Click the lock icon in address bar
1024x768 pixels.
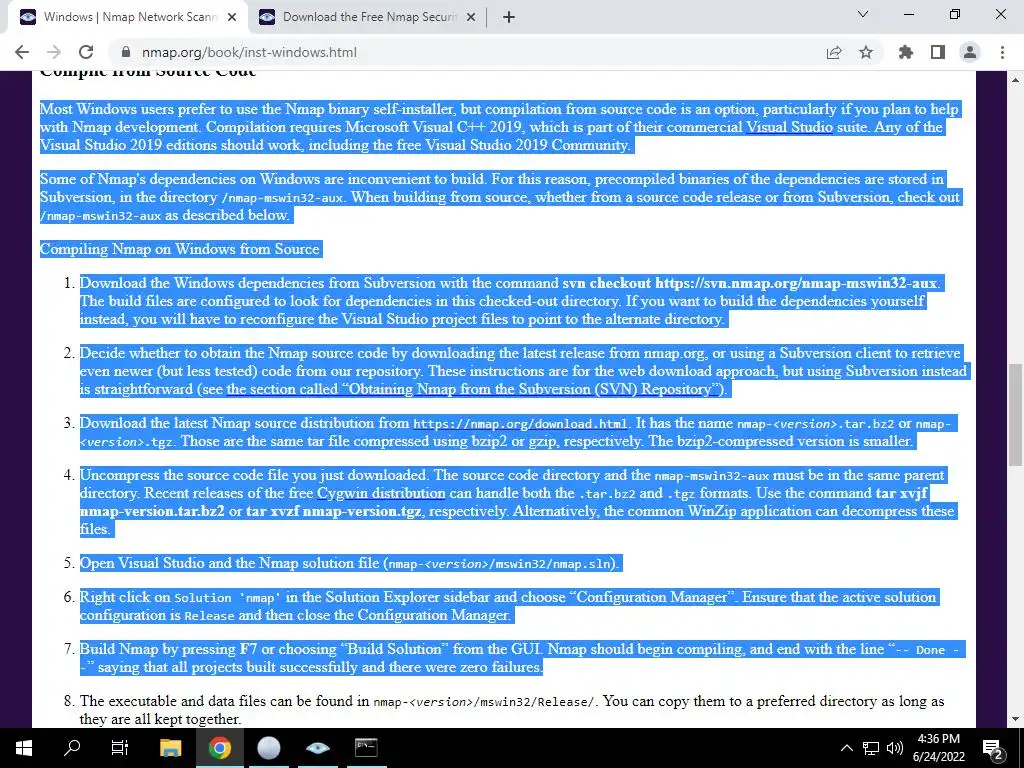point(126,52)
